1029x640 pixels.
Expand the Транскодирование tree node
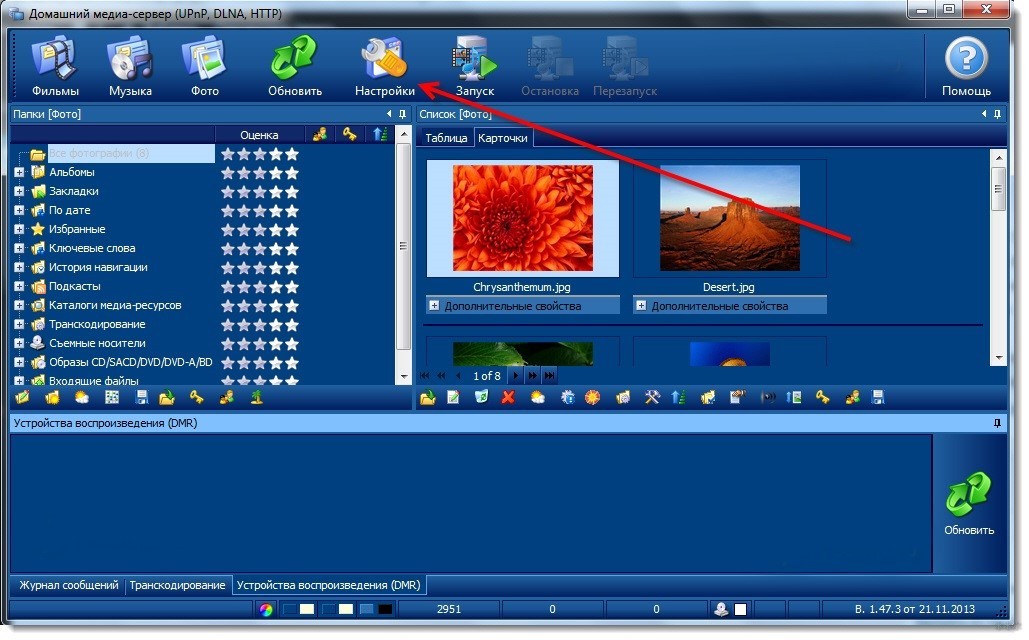(x=19, y=324)
